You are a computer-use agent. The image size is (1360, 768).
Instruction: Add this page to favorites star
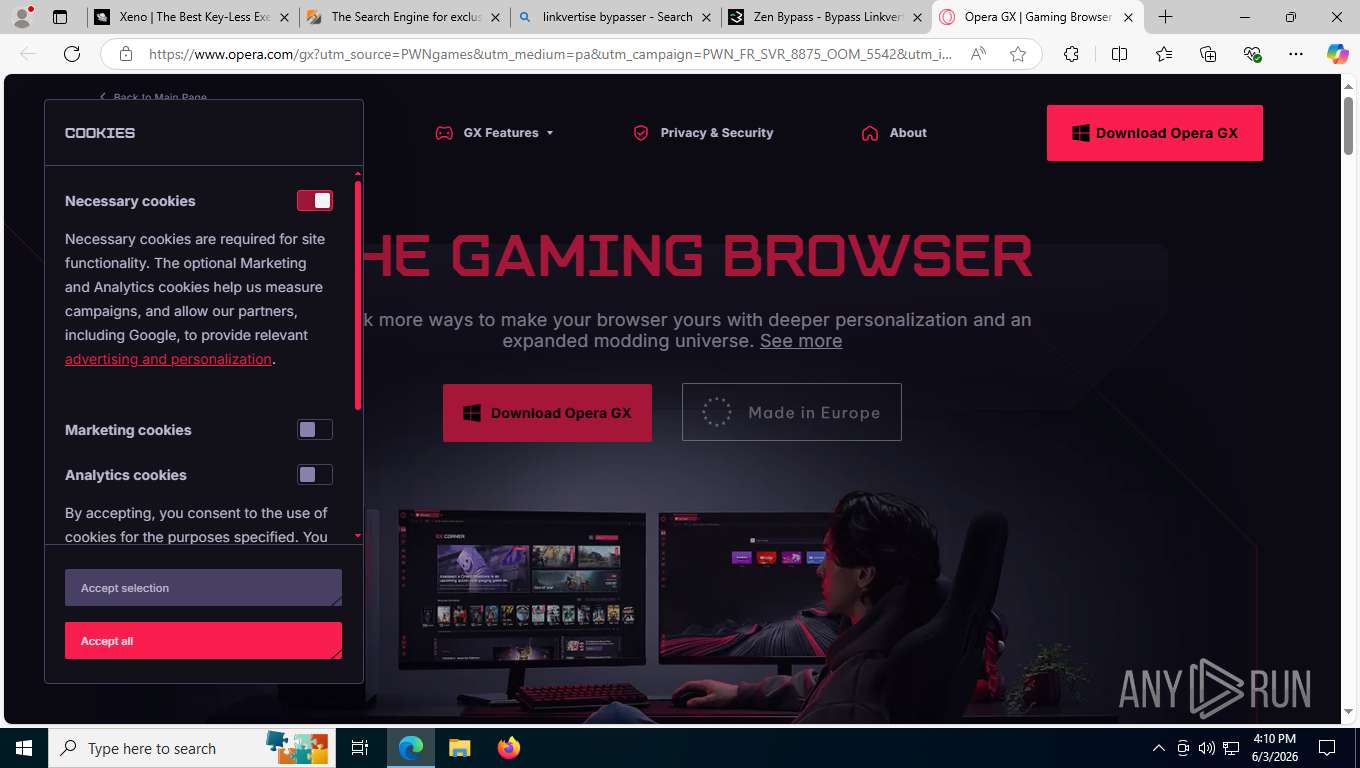coord(1018,54)
